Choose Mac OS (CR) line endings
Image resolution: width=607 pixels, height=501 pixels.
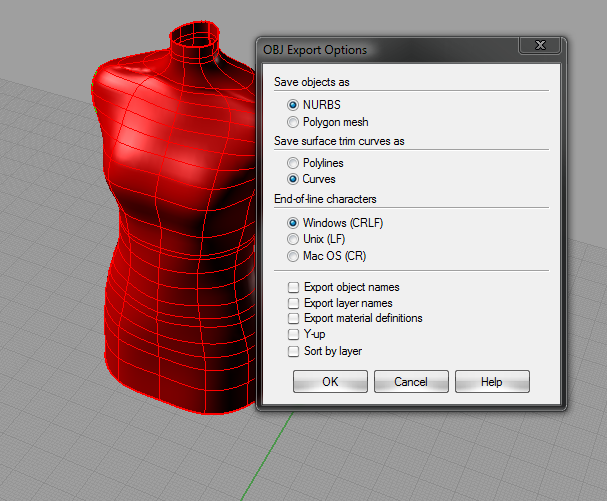pos(293,256)
